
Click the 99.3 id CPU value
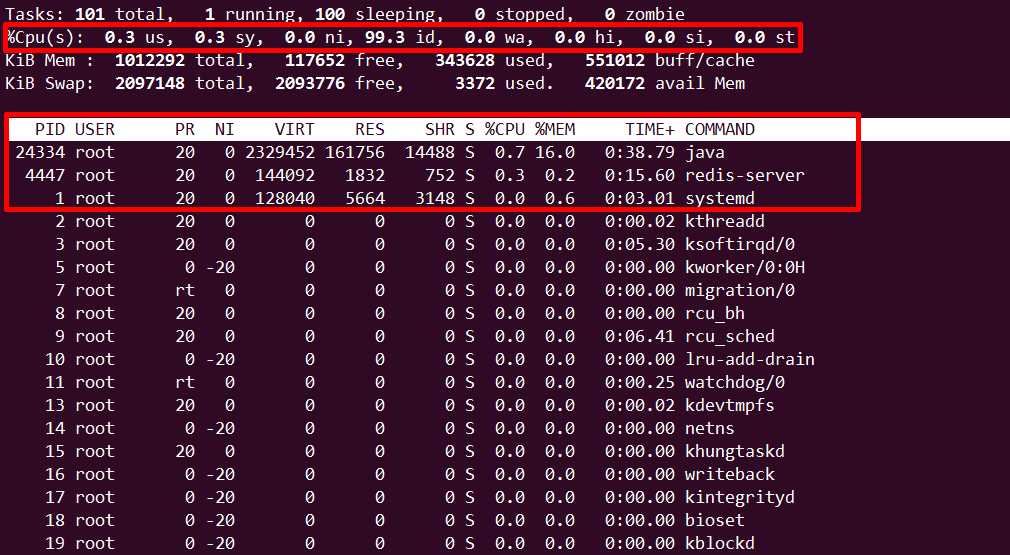pyautogui.click(x=400, y=37)
